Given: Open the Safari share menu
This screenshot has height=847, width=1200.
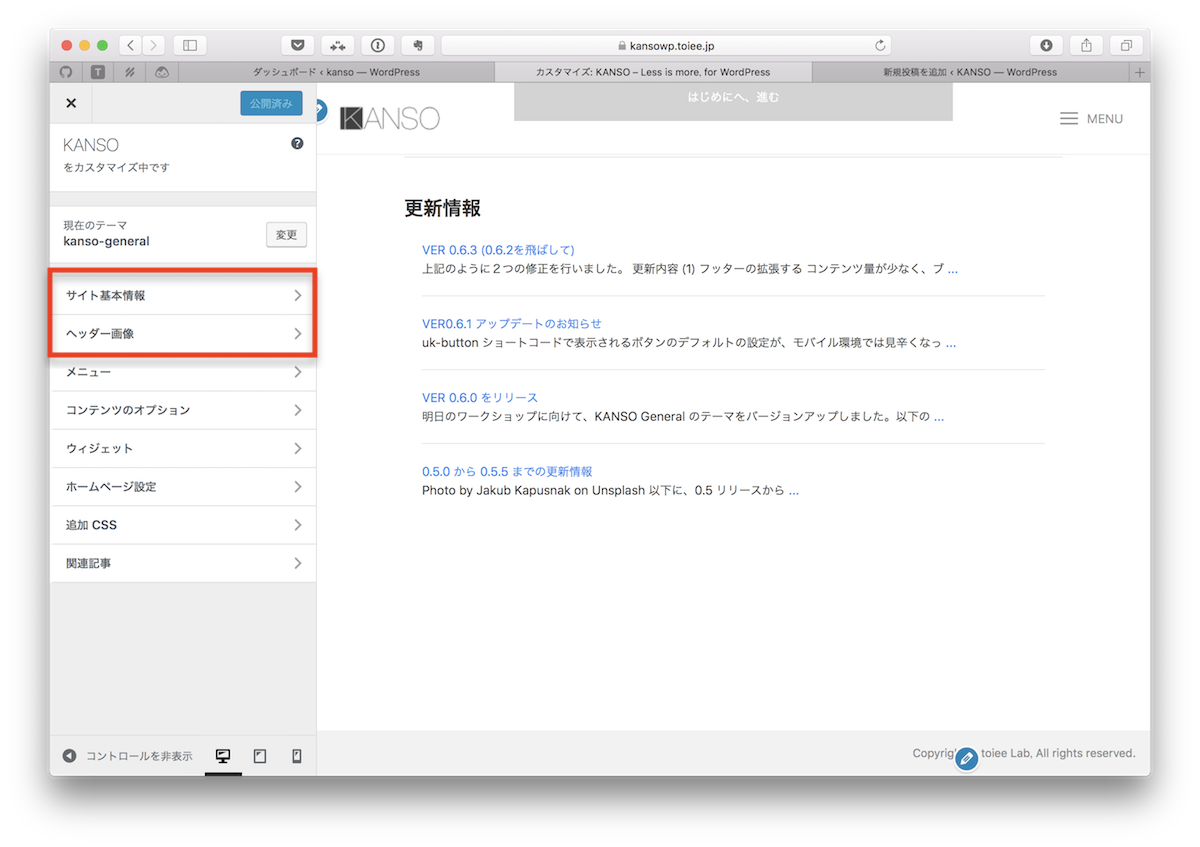Looking at the screenshot, I should [1086, 45].
